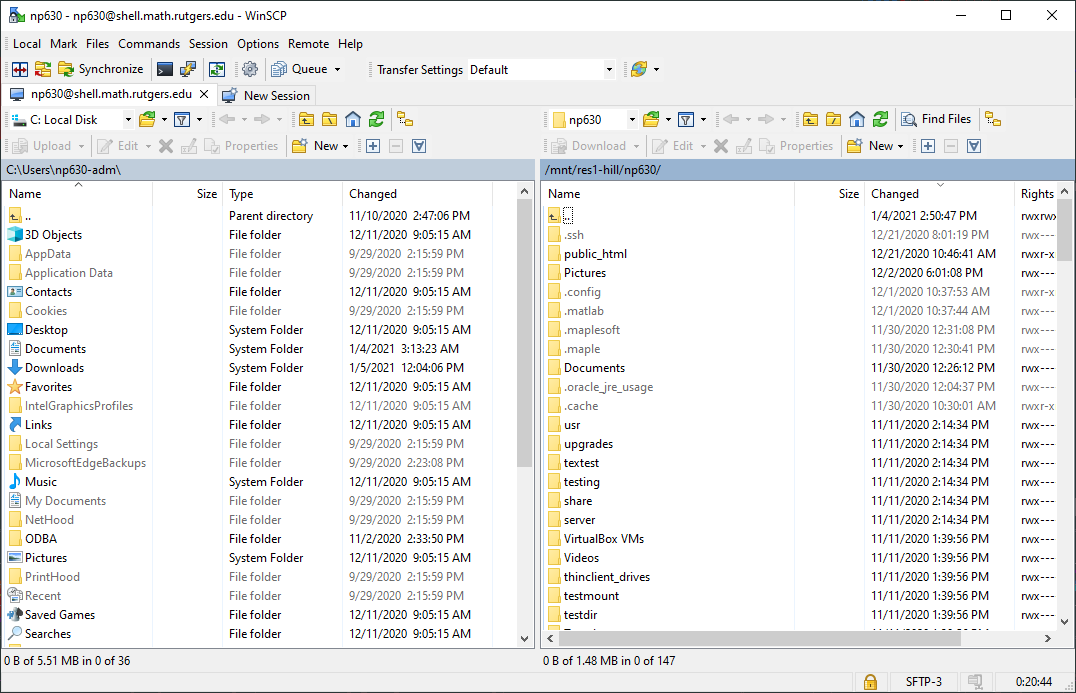Select the local ODBA folder
This screenshot has width=1076, height=693.
point(40,539)
